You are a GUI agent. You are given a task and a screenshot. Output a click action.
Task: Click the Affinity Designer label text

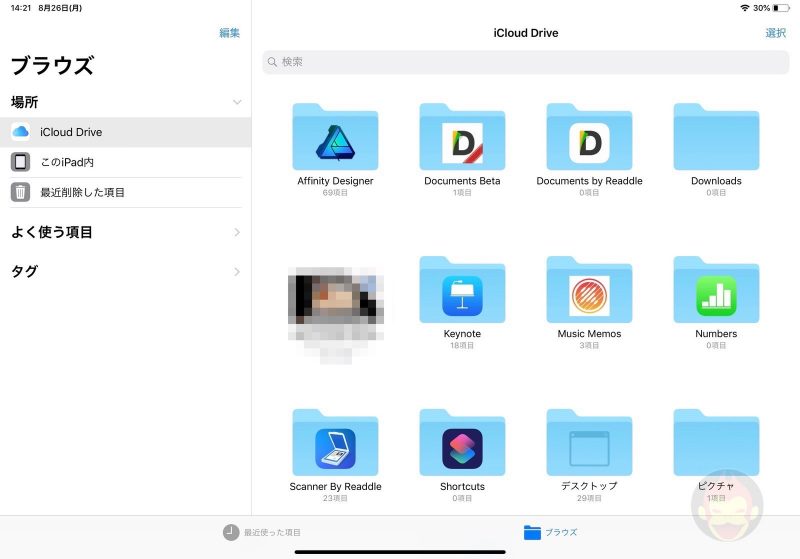pyautogui.click(x=335, y=181)
